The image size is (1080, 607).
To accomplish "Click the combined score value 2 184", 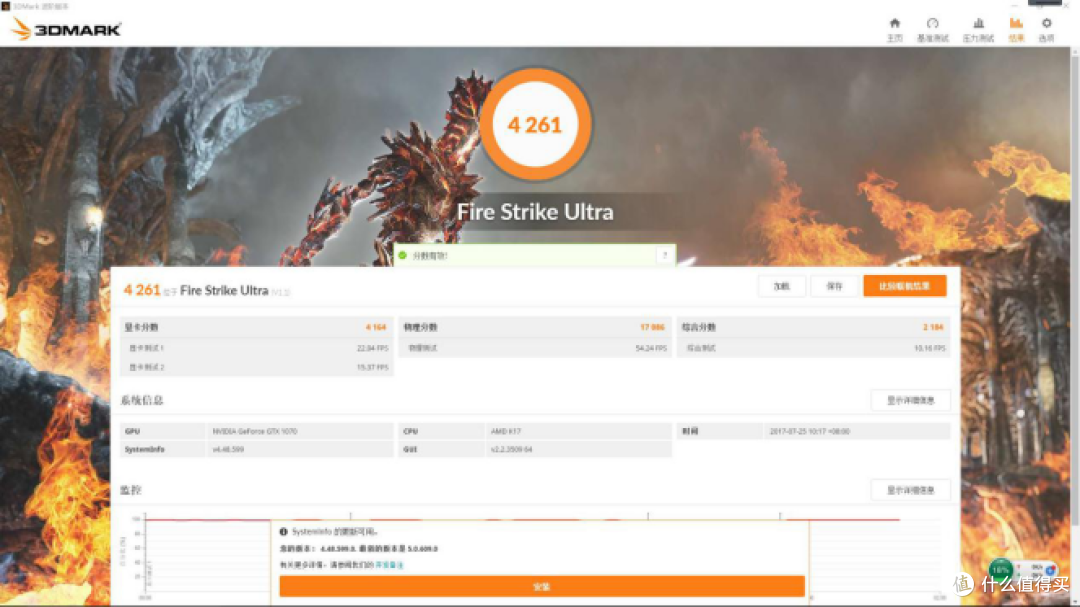I will tap(933, 327).
